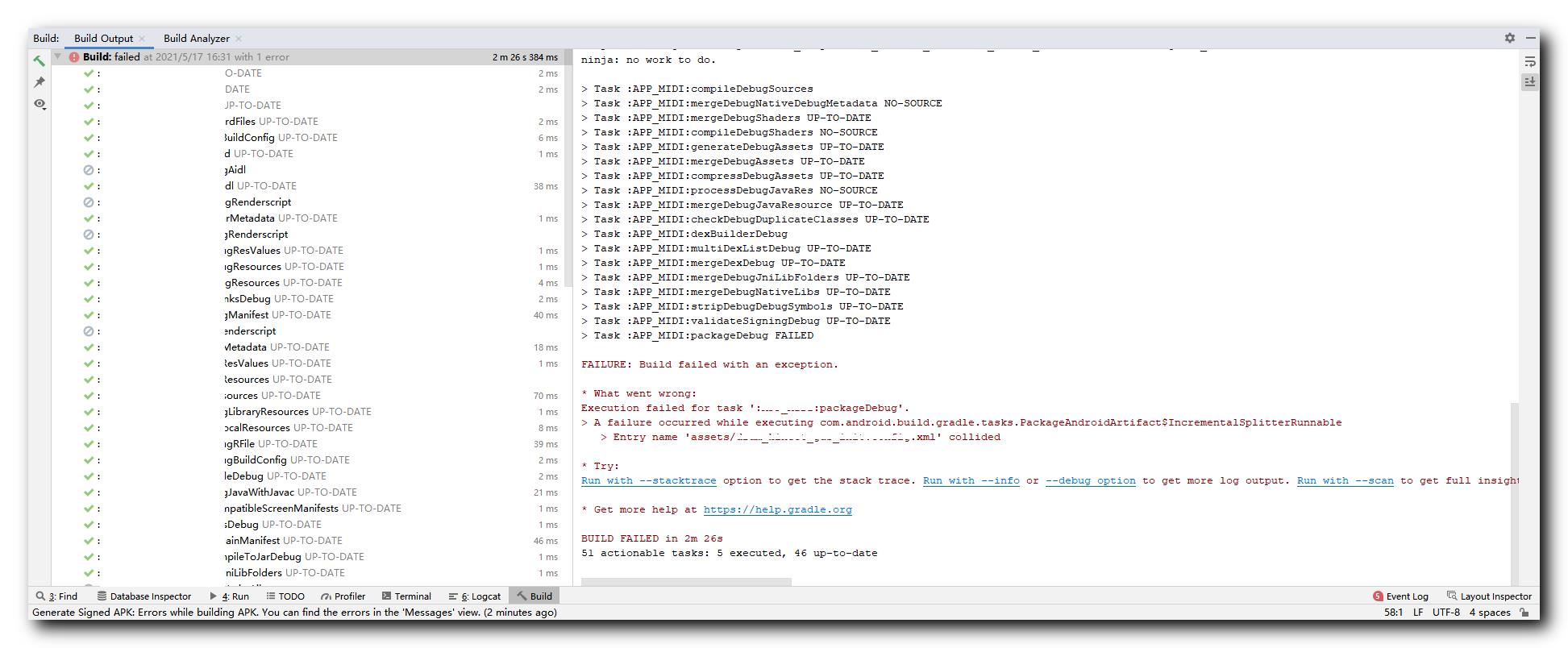This screenshot has width=1568, height=648.
Task: Collapse the 'Build: failed' tree node
Action: pyautogui.click(x=58, y=56)
